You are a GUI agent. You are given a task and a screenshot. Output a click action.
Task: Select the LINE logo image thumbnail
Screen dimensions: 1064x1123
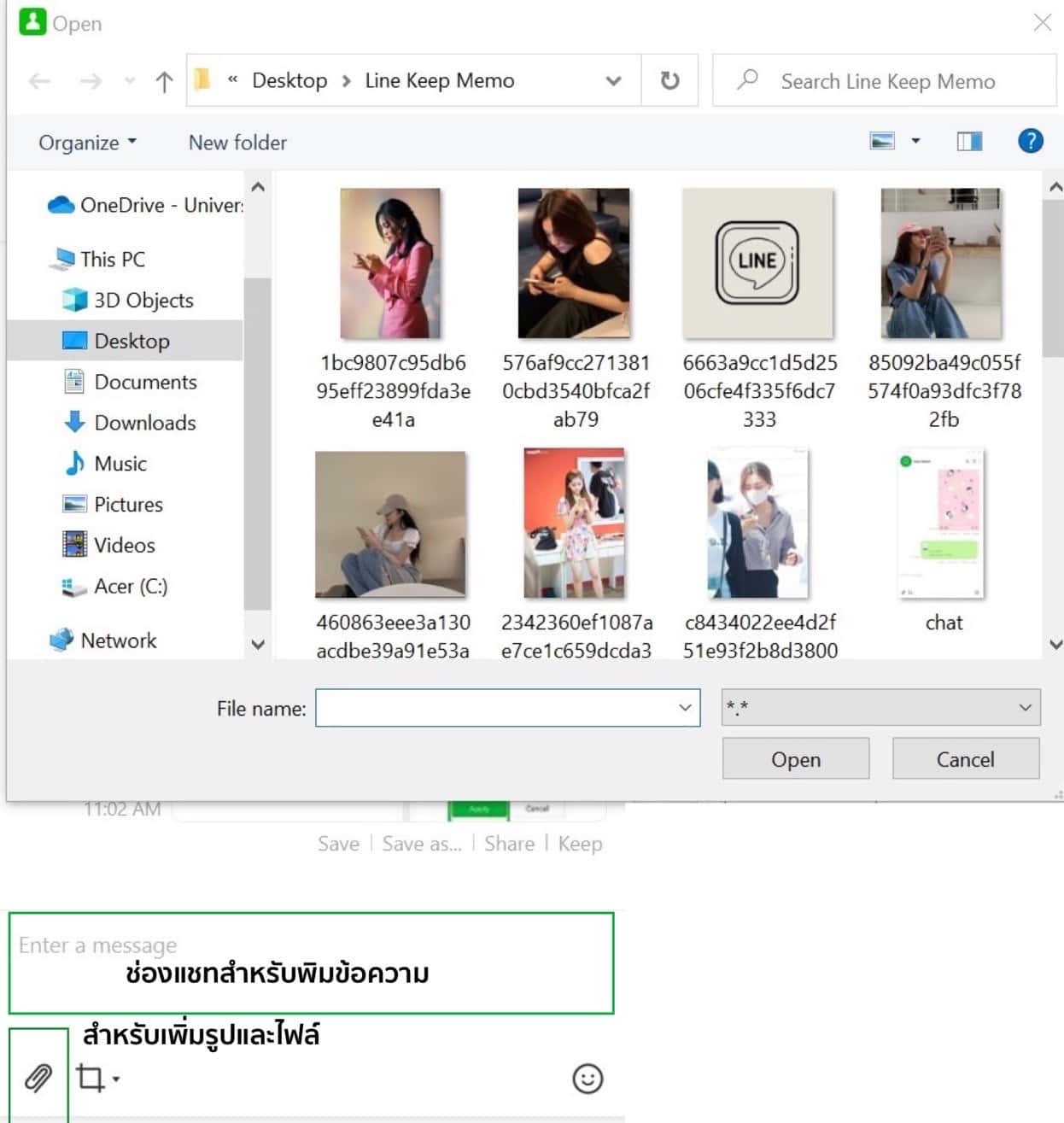[x=758, y=263]
